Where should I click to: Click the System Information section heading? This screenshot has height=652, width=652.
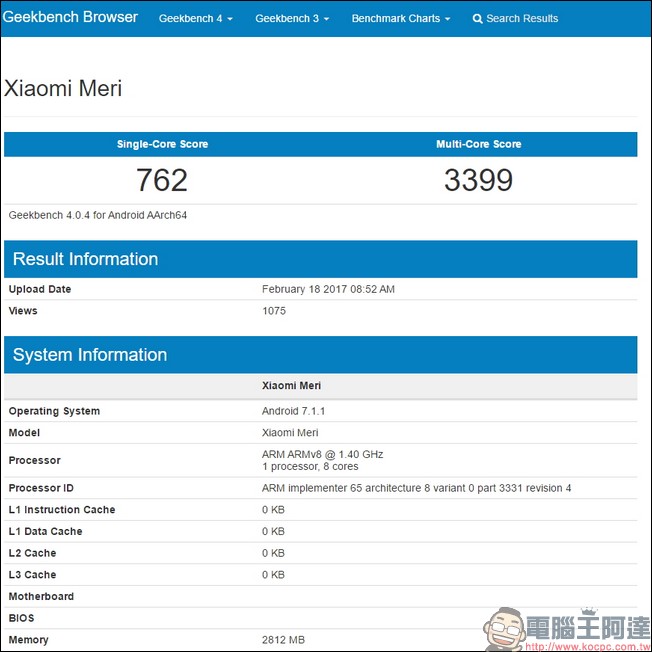90,355
